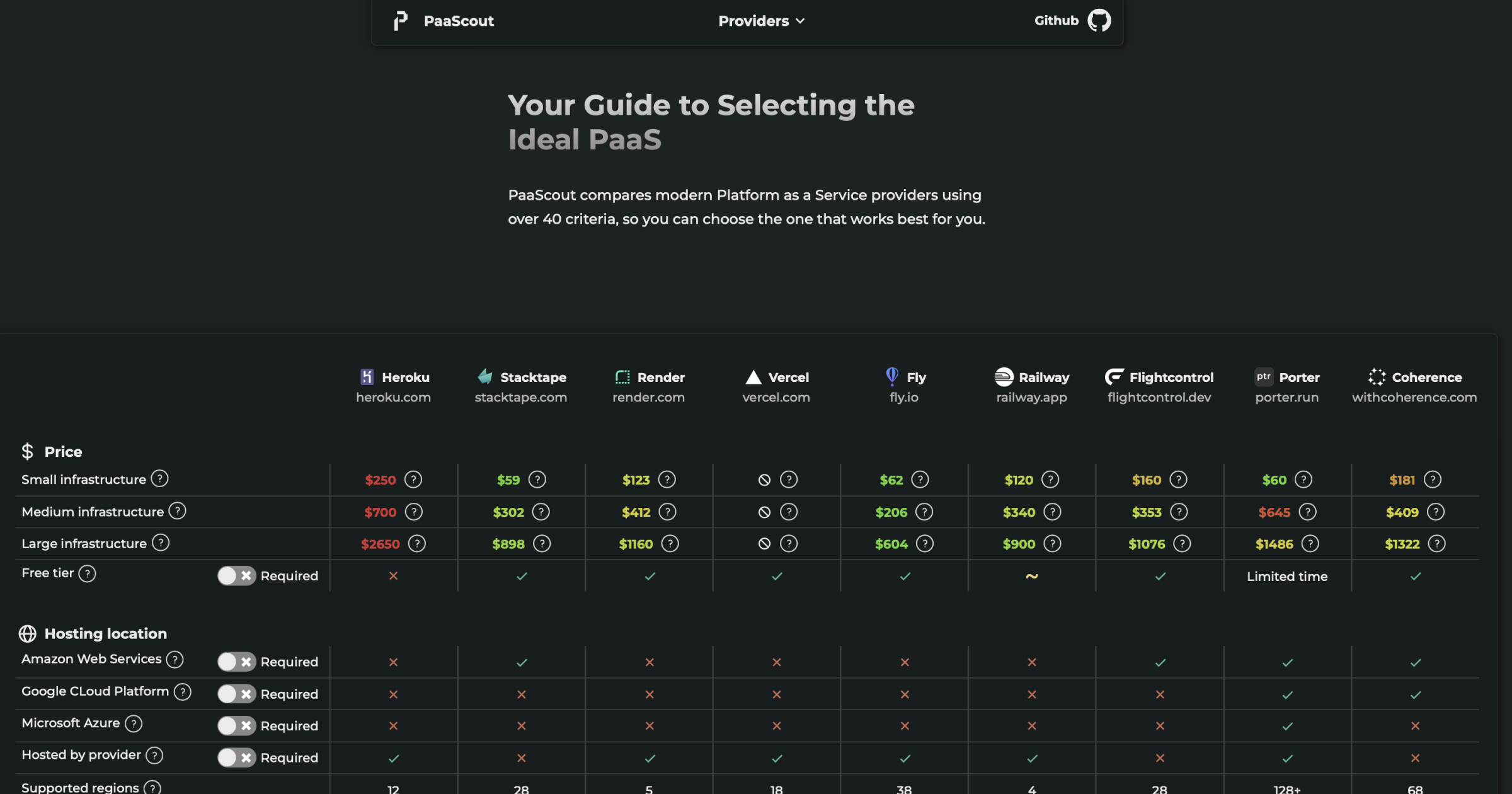
Task: Open help icon next to Stacktape $59
Action: 537,480
